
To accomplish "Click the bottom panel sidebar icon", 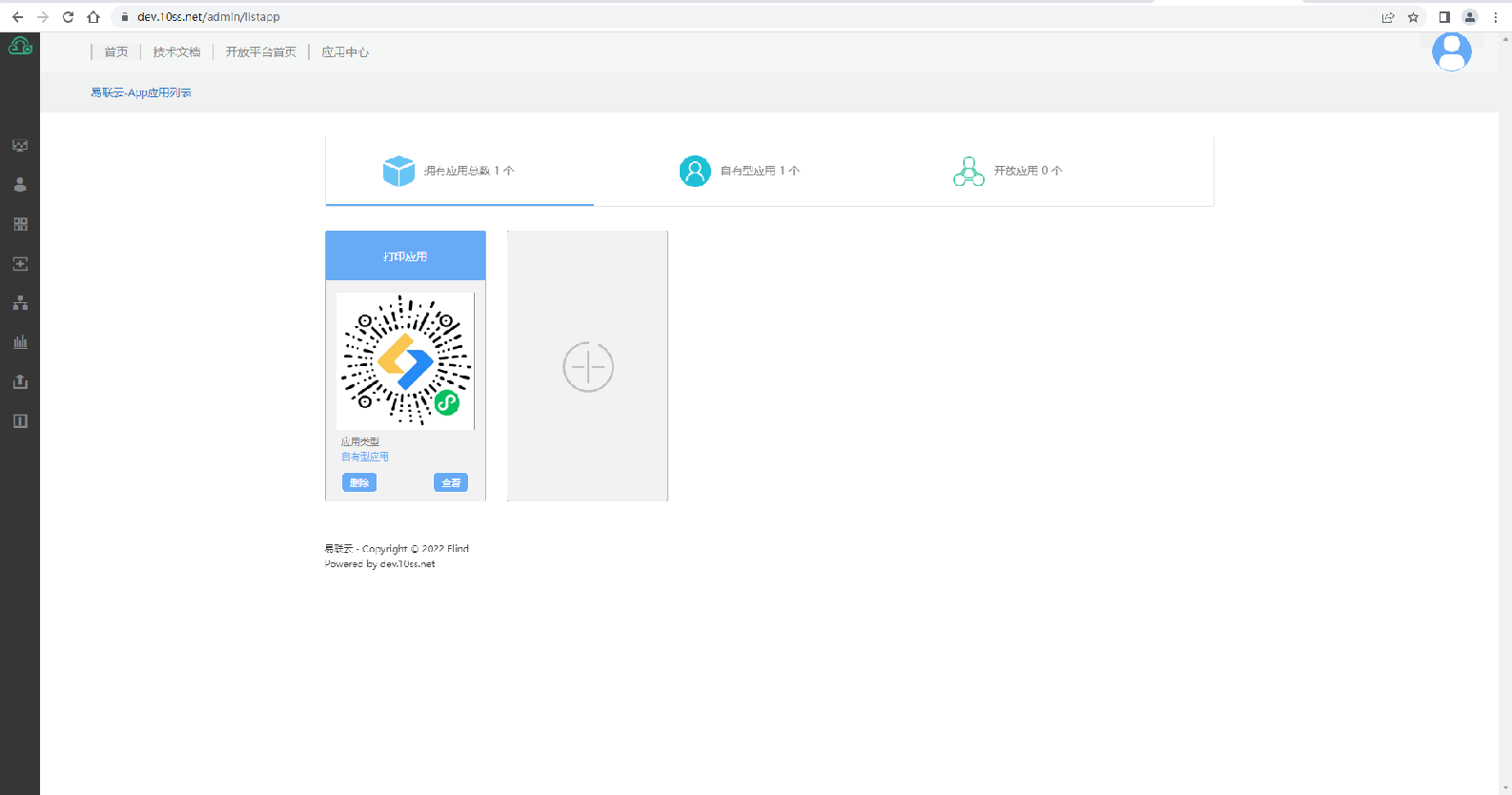I will [20, 421].
